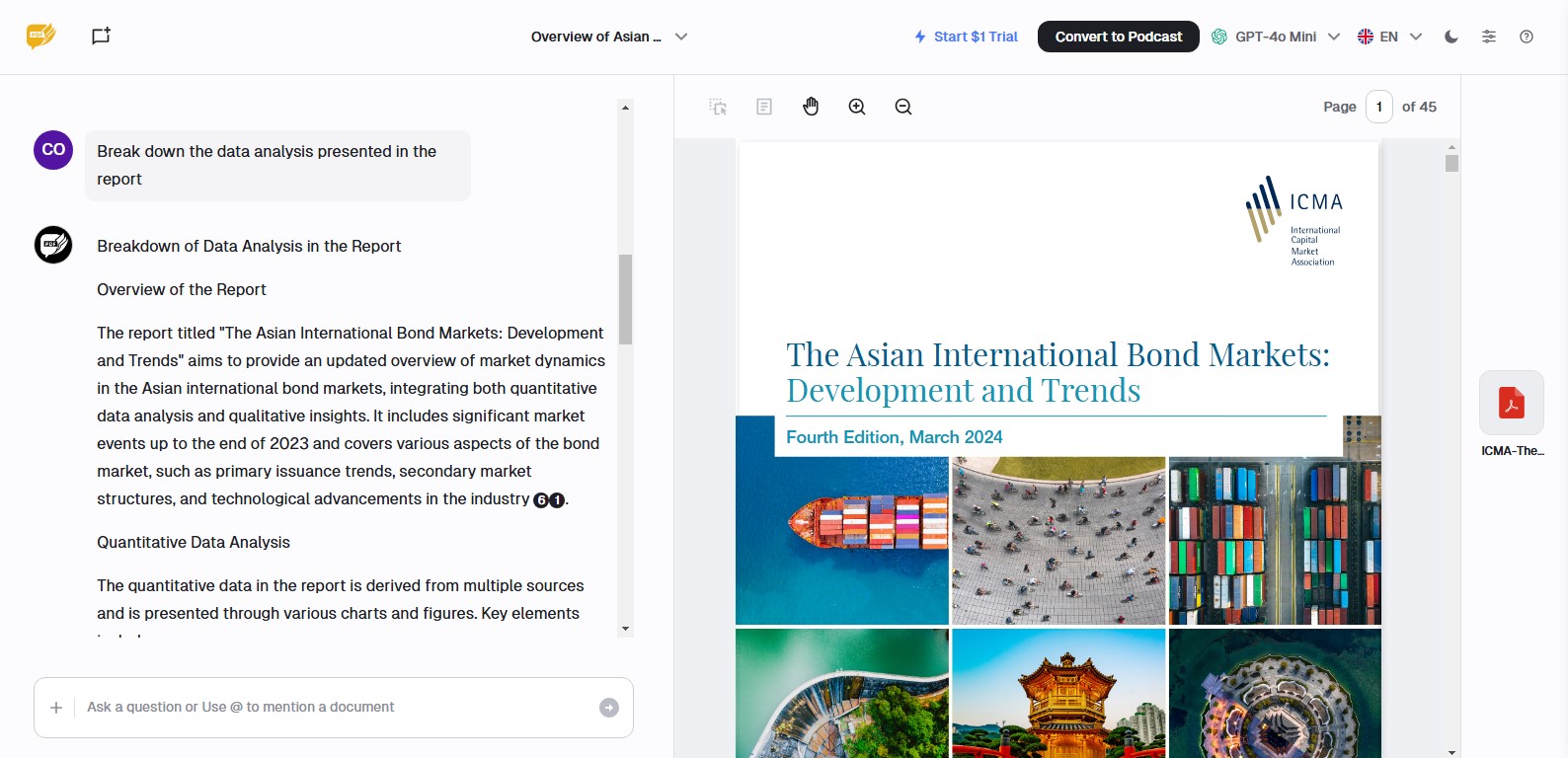Click the GPT model swirl icon
The image size is (1568, 758).
tap(1219, 37)
